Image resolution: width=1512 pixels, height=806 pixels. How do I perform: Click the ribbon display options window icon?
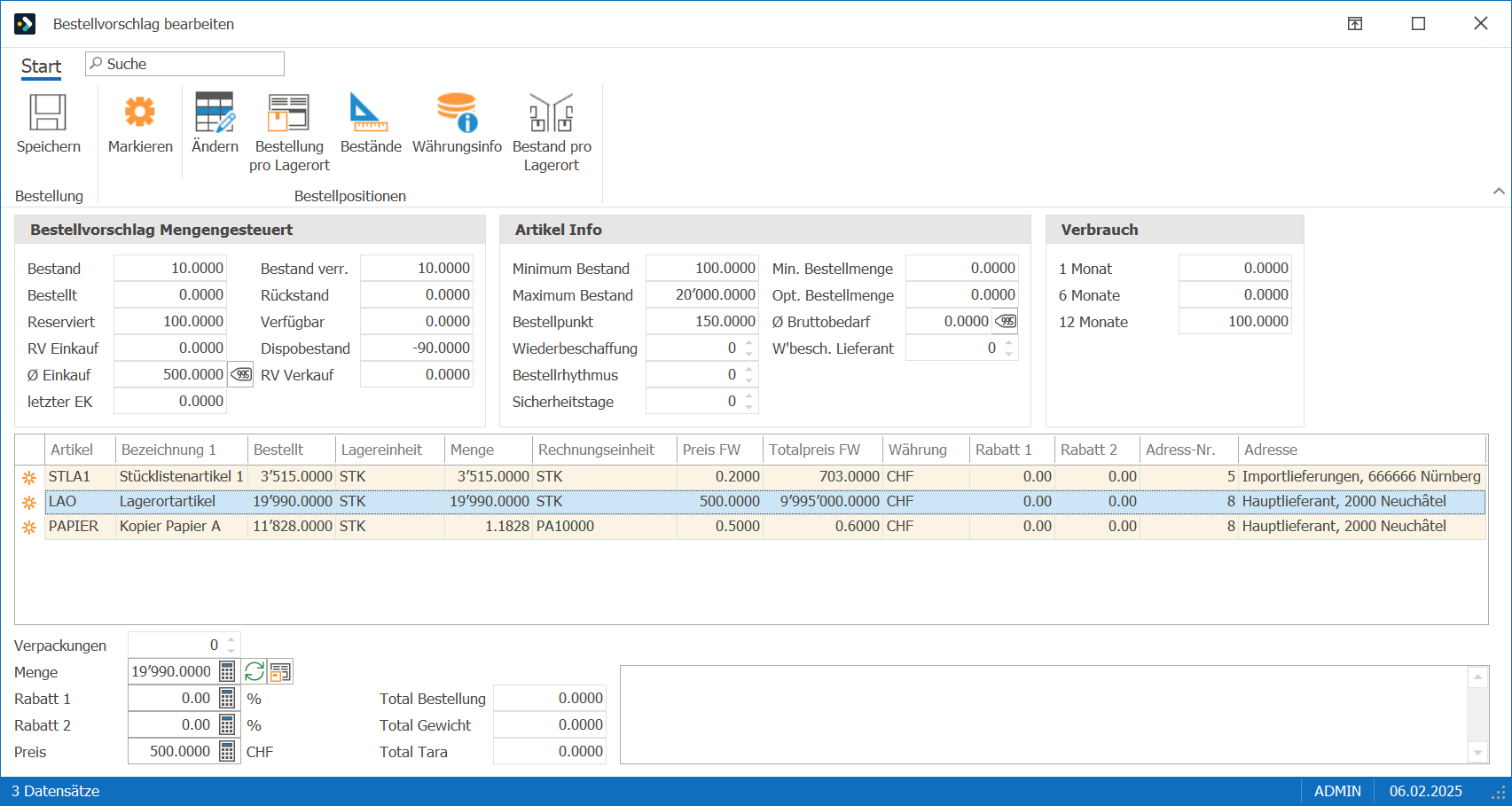tap(1355, 24)
